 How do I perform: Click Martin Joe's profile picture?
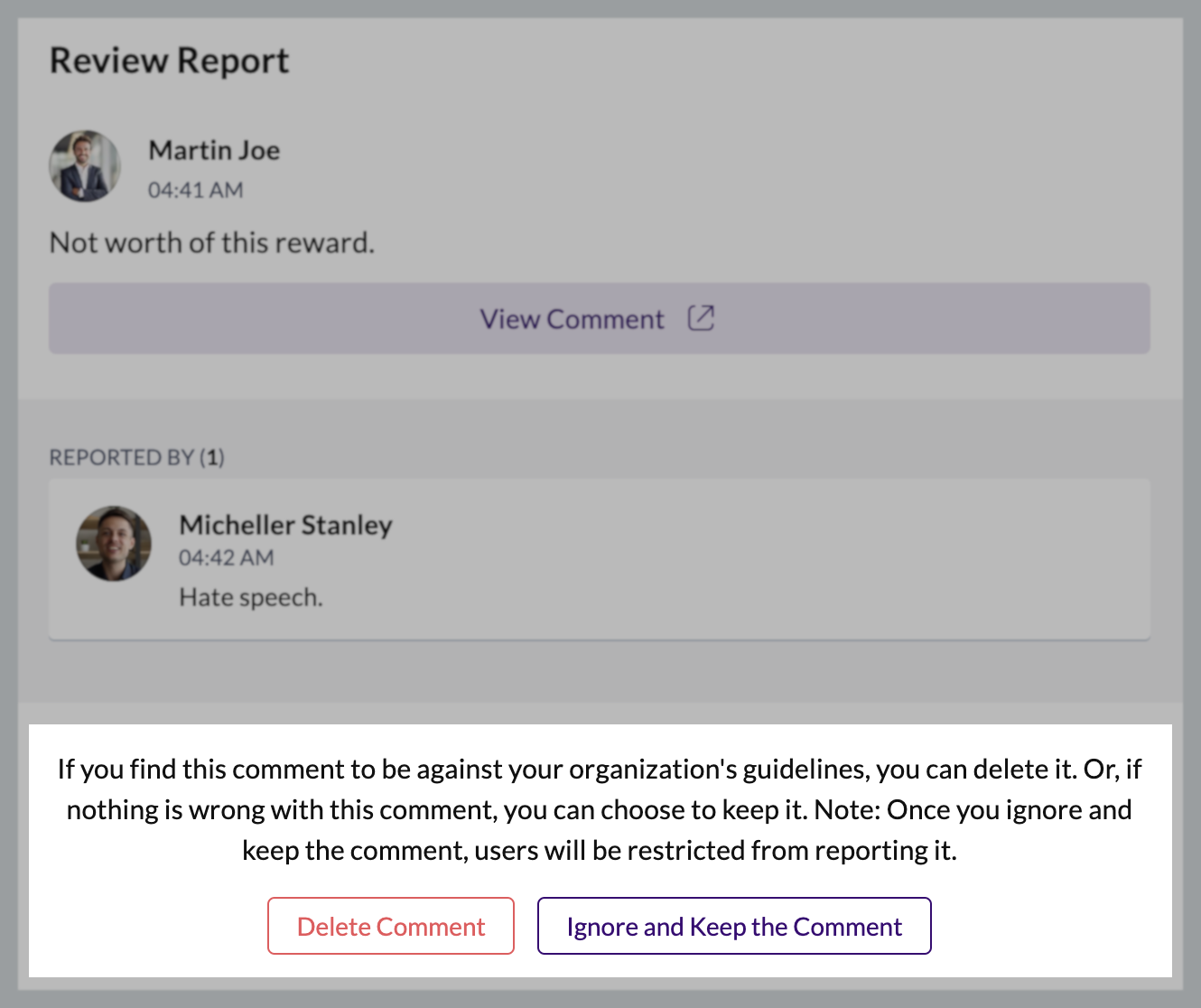[85, 166]
